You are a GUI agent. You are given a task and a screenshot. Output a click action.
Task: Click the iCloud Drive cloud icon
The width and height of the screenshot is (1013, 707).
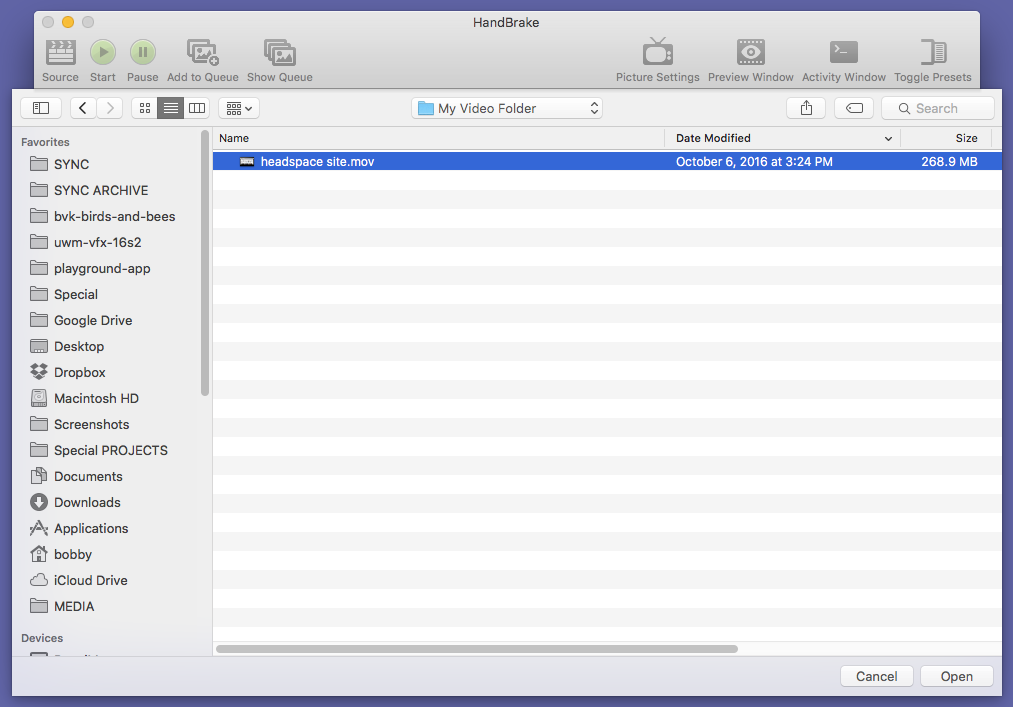click(x=39, y=580)
